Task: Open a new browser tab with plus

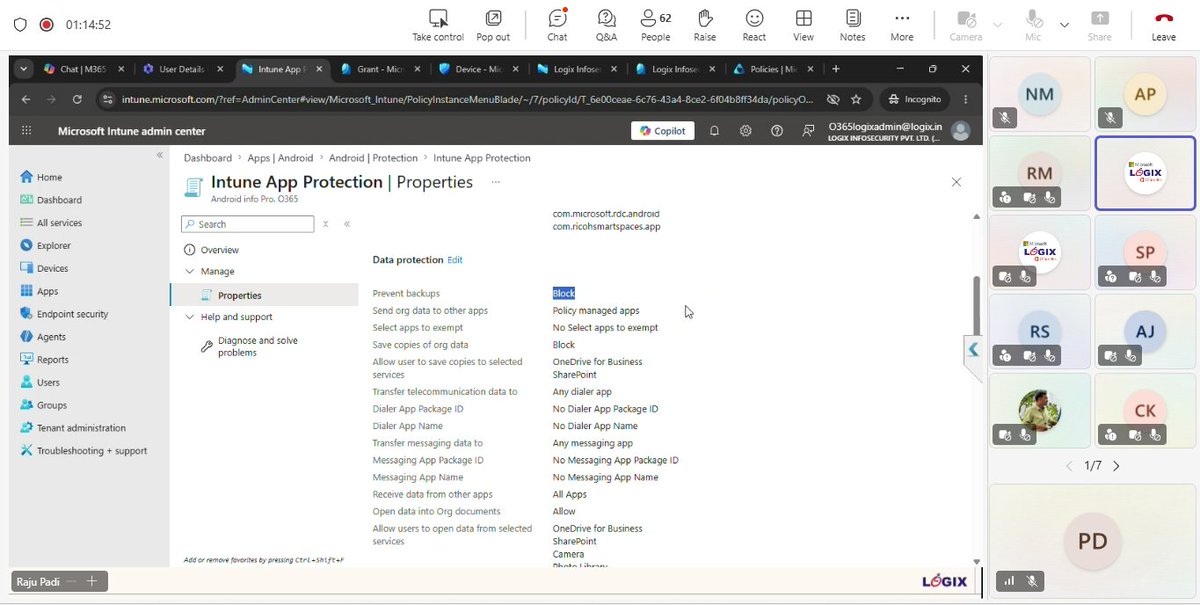Action: [x=836, y=69]
